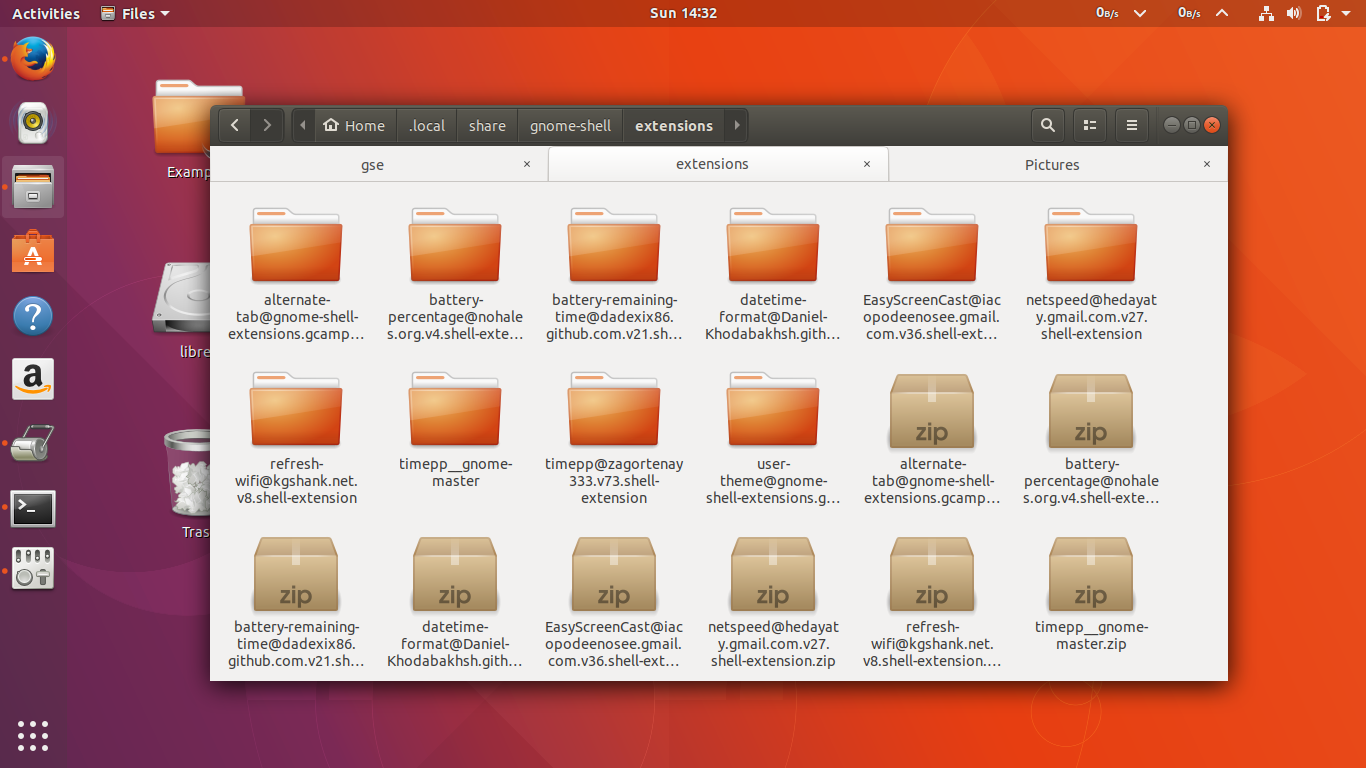Image resolution: width=1366 pixels, height=768 pixels.
Task: Go to gnome-shell in the breadcrumb path
Action: pyautogui.click(x=569, y=125)
